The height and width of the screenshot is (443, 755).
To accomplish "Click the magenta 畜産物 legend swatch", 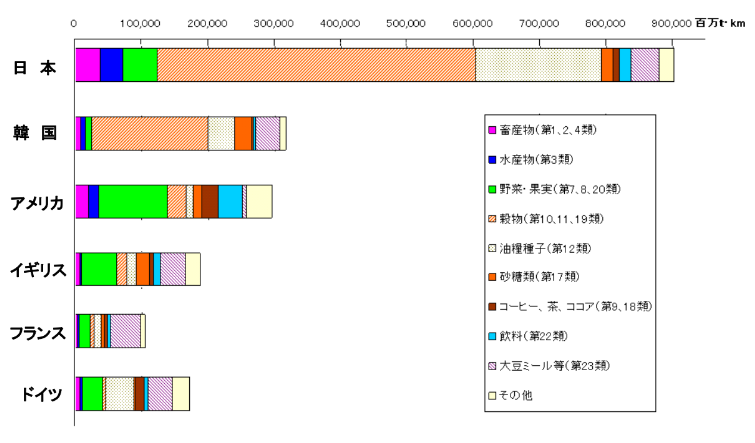I will (492, 130).
